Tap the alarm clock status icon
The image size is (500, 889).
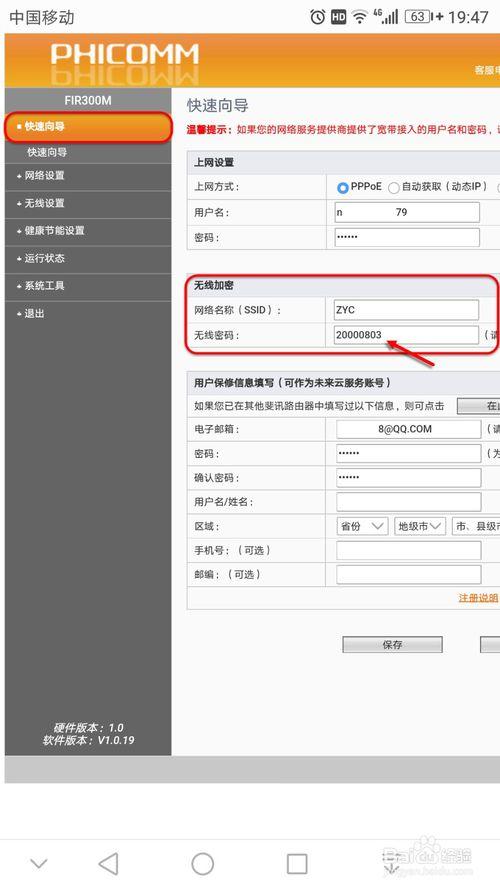pyautogui.click(x=317, y=17)
